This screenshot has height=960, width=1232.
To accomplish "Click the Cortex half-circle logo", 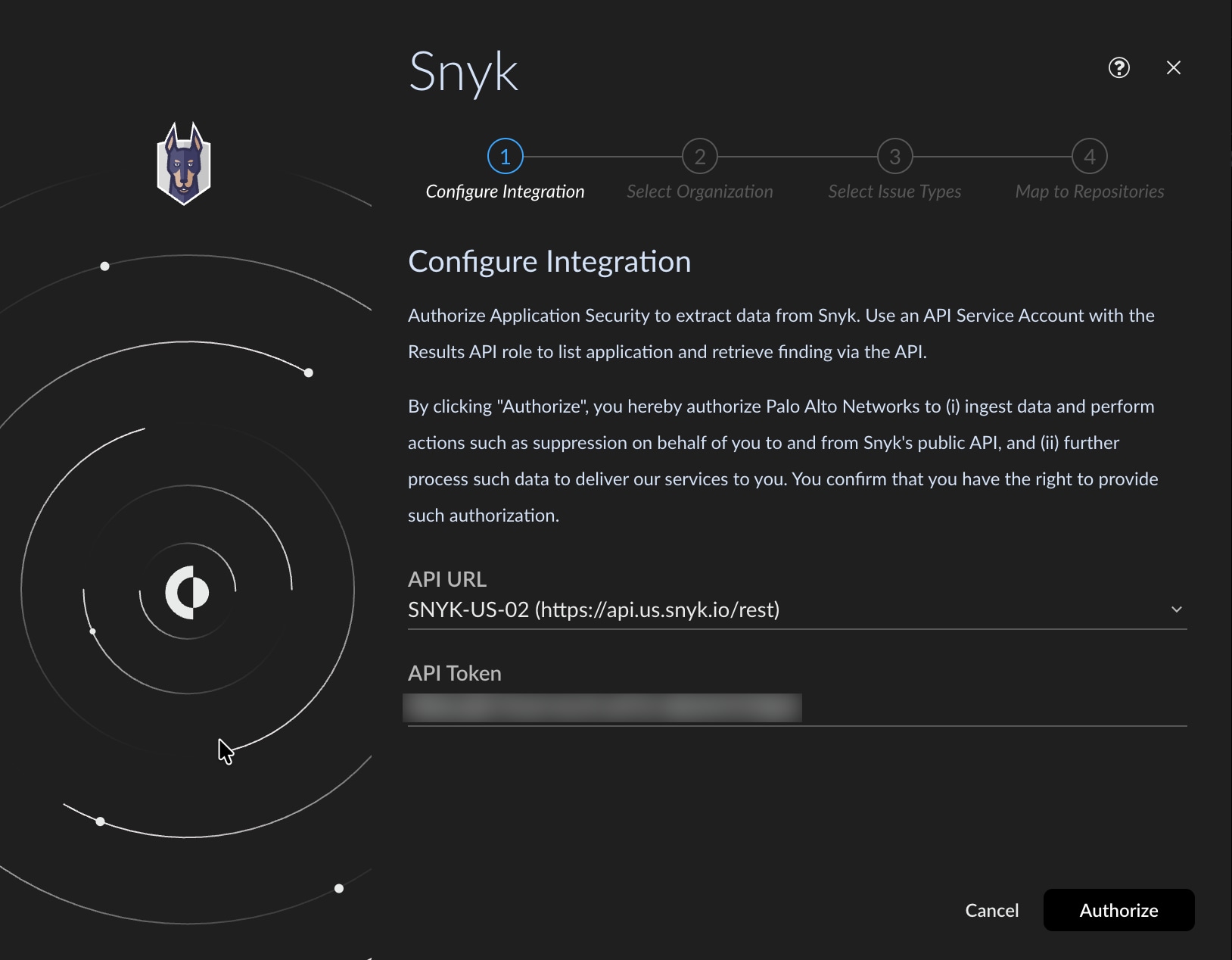I will [x=187, y=591].
